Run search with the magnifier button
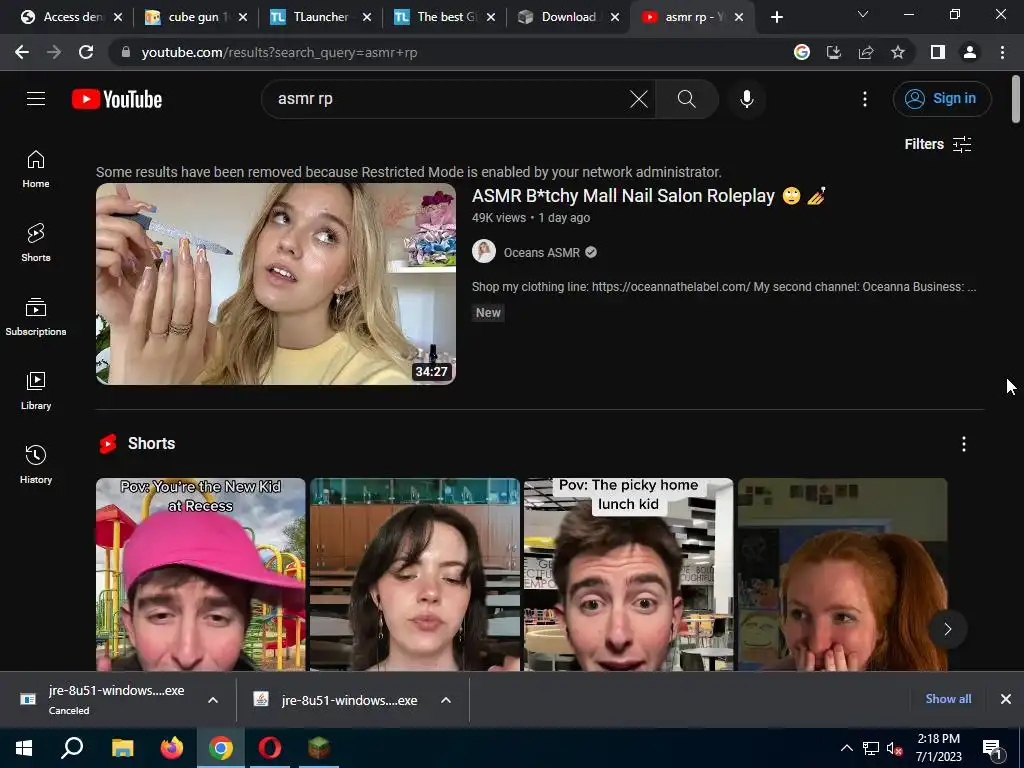The height and width of the screenshot is (768, 1024). [686, 99]
